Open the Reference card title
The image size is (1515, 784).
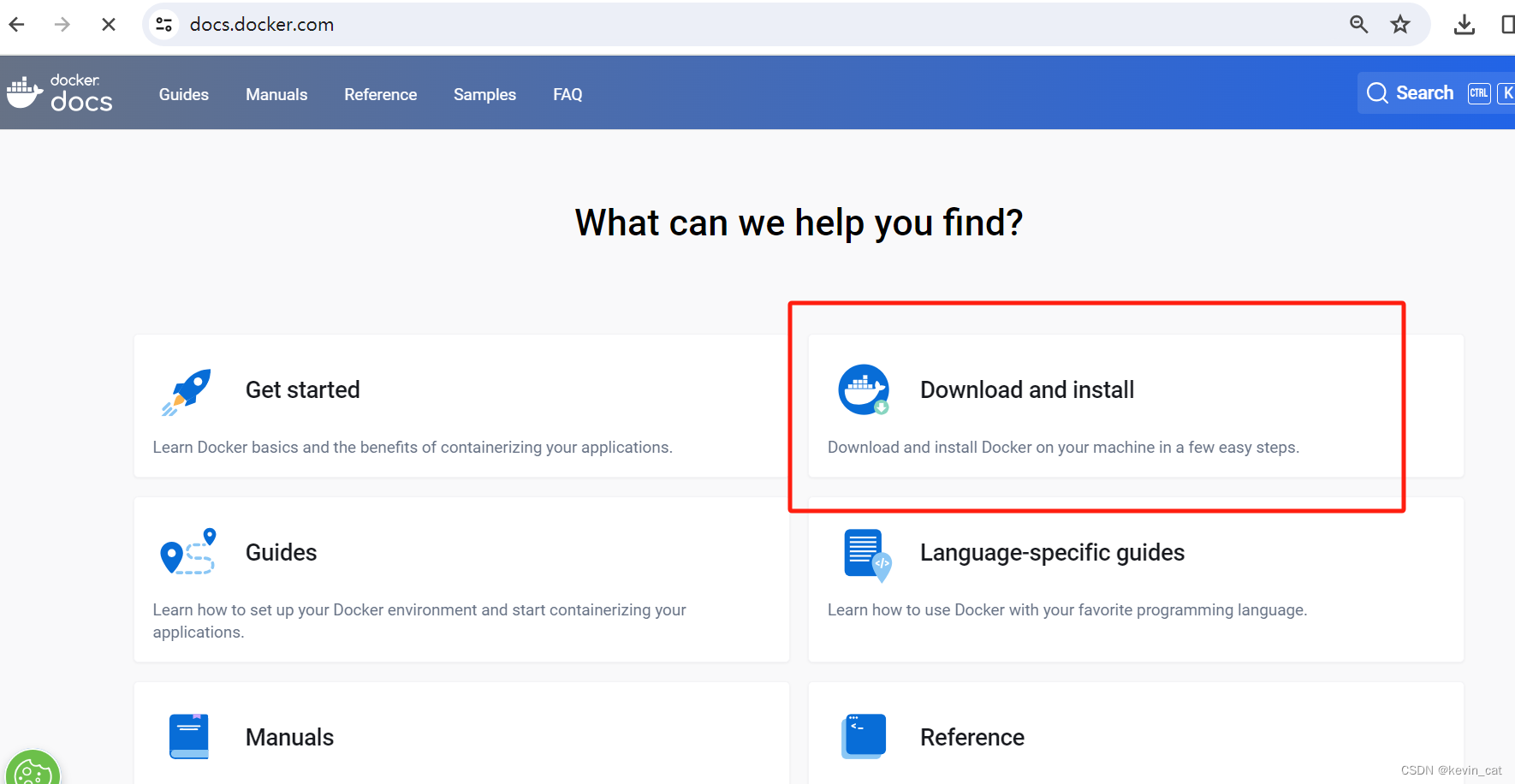(x=972, y=738)
